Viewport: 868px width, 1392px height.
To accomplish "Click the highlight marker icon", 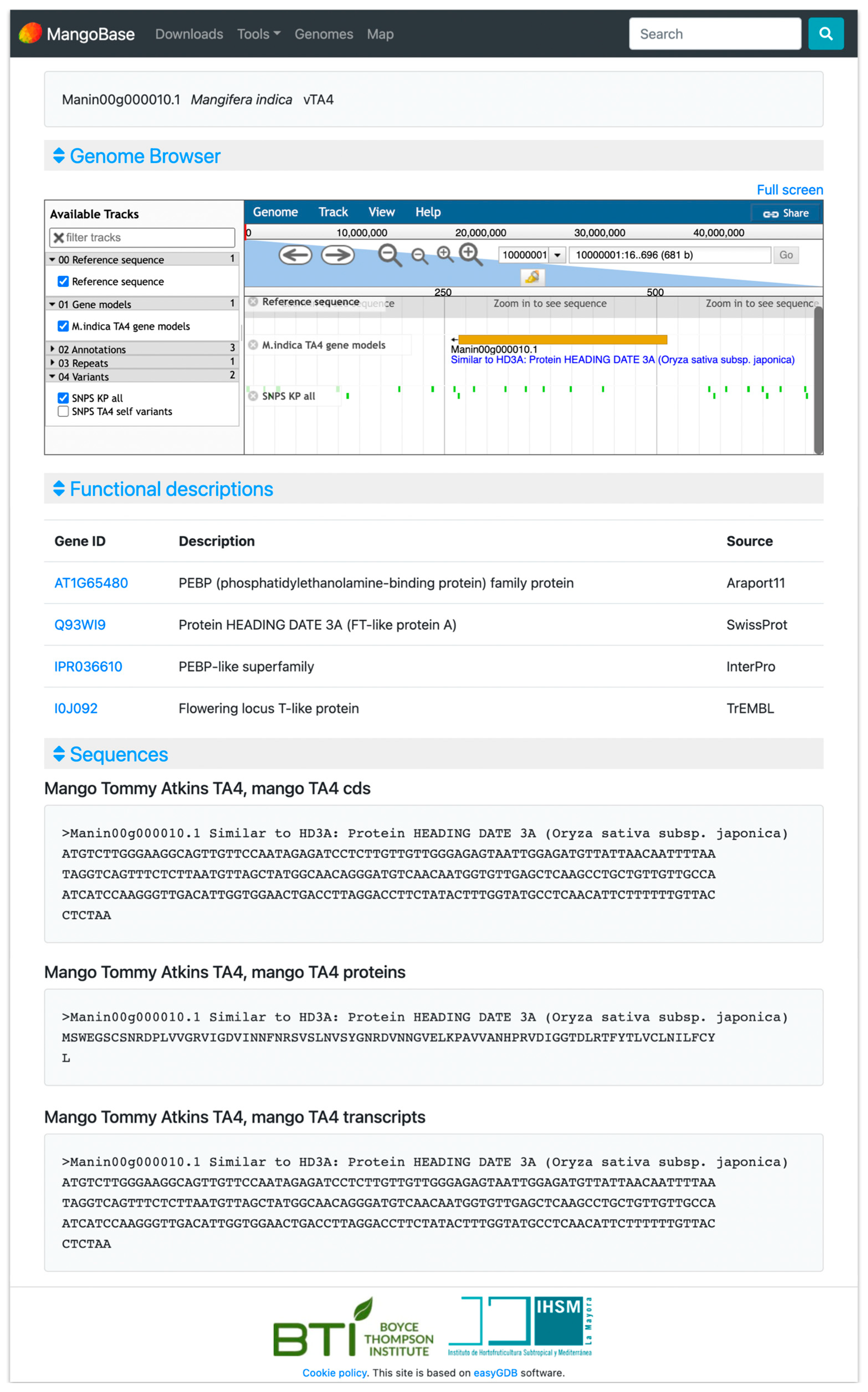I will [532, 277].
